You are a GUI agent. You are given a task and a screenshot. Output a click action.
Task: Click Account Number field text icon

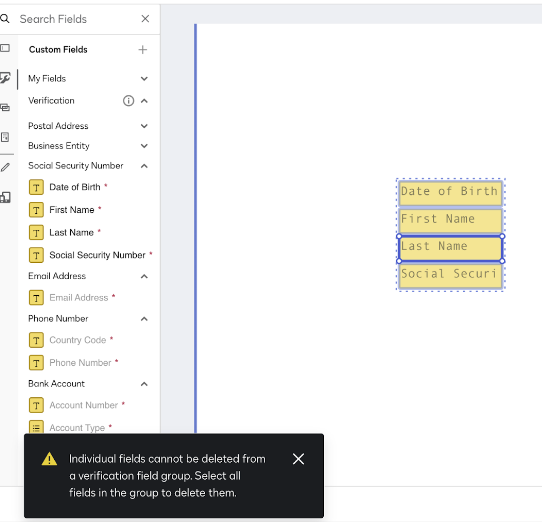(36, 405)
